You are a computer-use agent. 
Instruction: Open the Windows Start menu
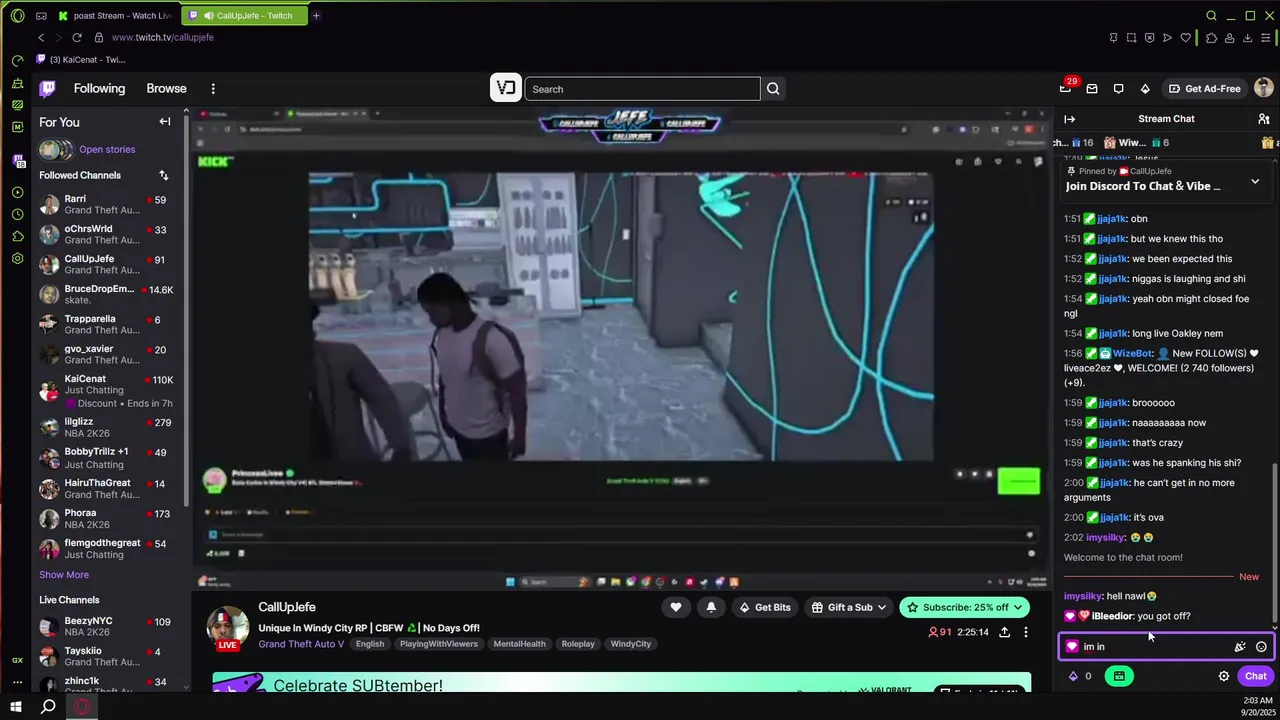16,707
